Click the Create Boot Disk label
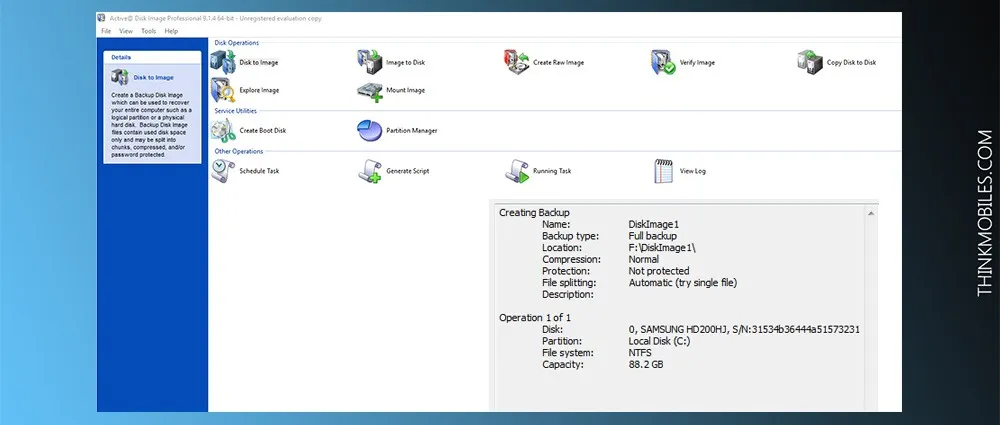The height and width of the screenshot is (425, 1000). 263,131
